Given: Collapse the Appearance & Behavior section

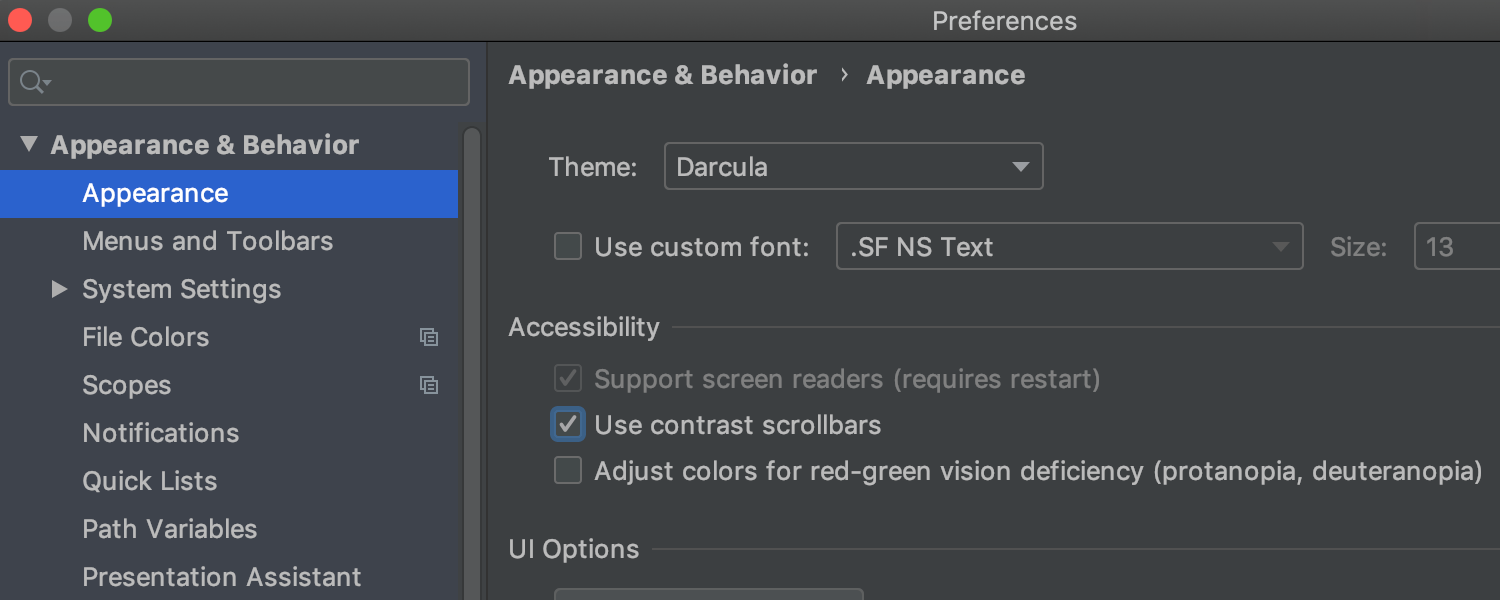Looking at the screenshot, I should click(29, 143).
